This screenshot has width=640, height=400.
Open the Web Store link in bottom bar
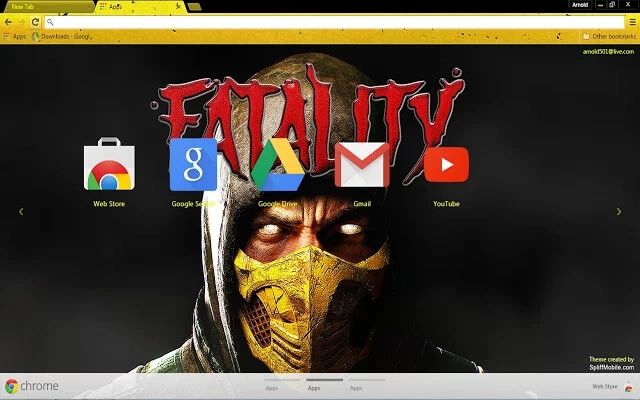(x=612, y=386)
